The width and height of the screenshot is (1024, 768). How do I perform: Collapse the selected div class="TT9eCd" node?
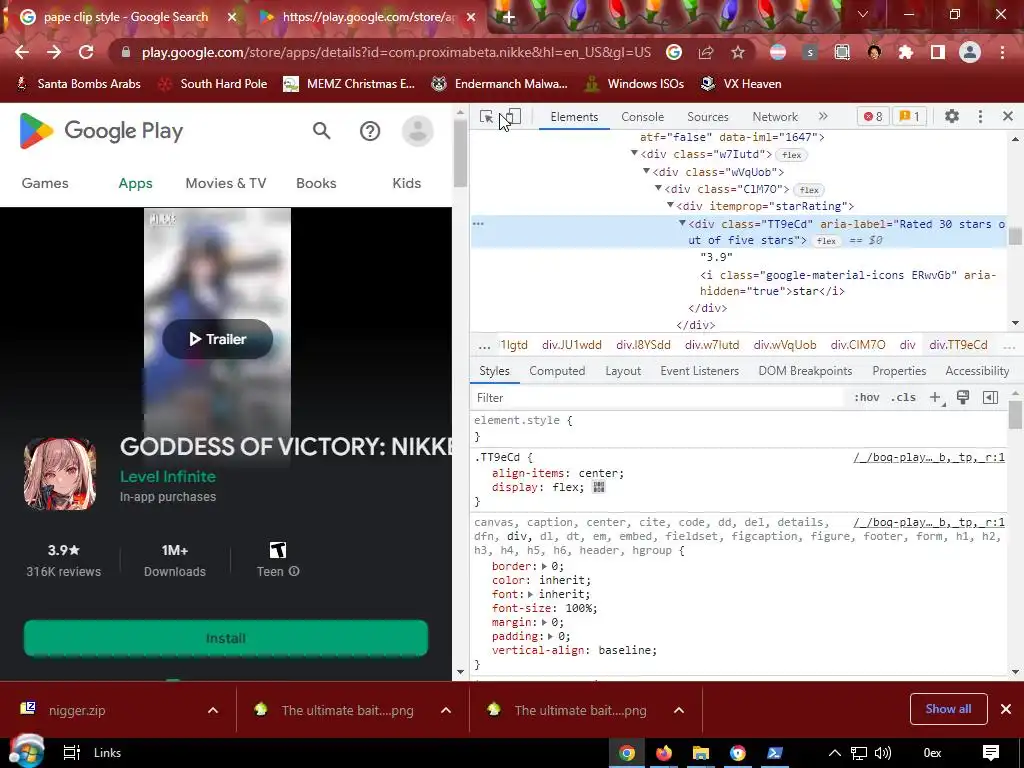pos(682,223)
